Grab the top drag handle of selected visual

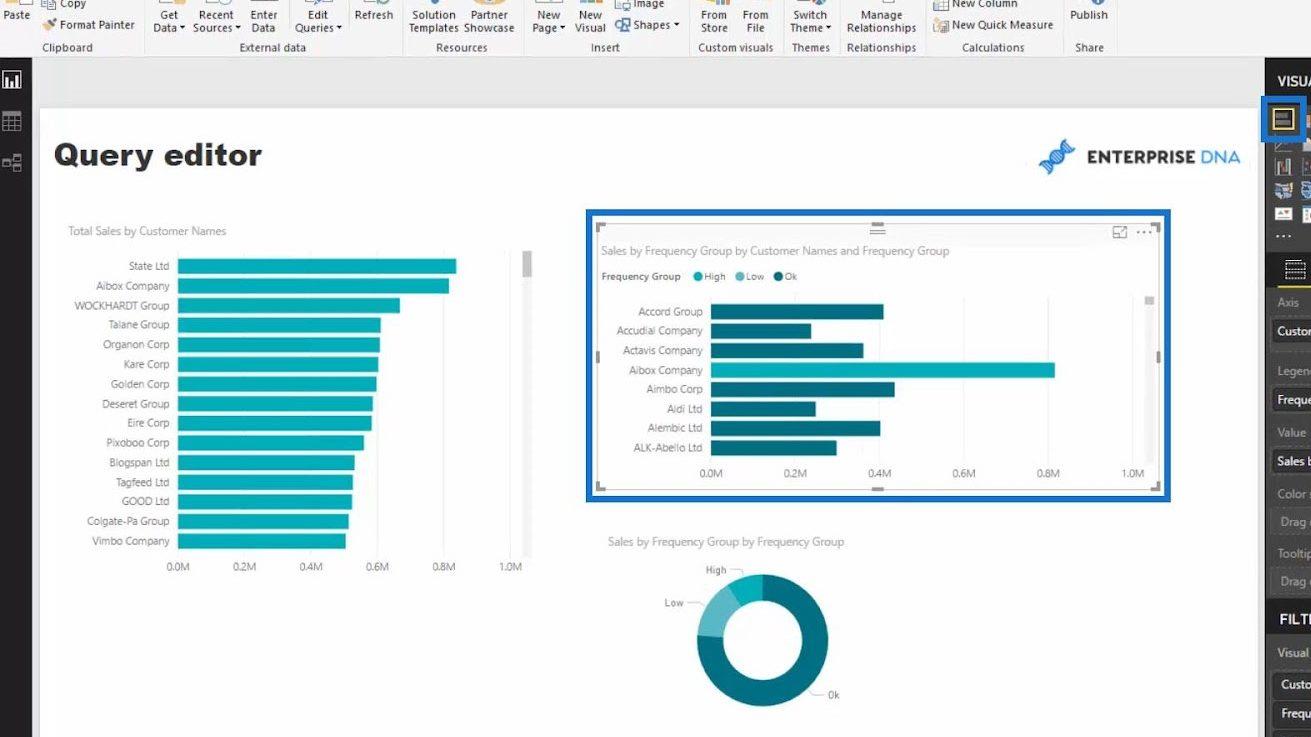[x=877, y=229]
